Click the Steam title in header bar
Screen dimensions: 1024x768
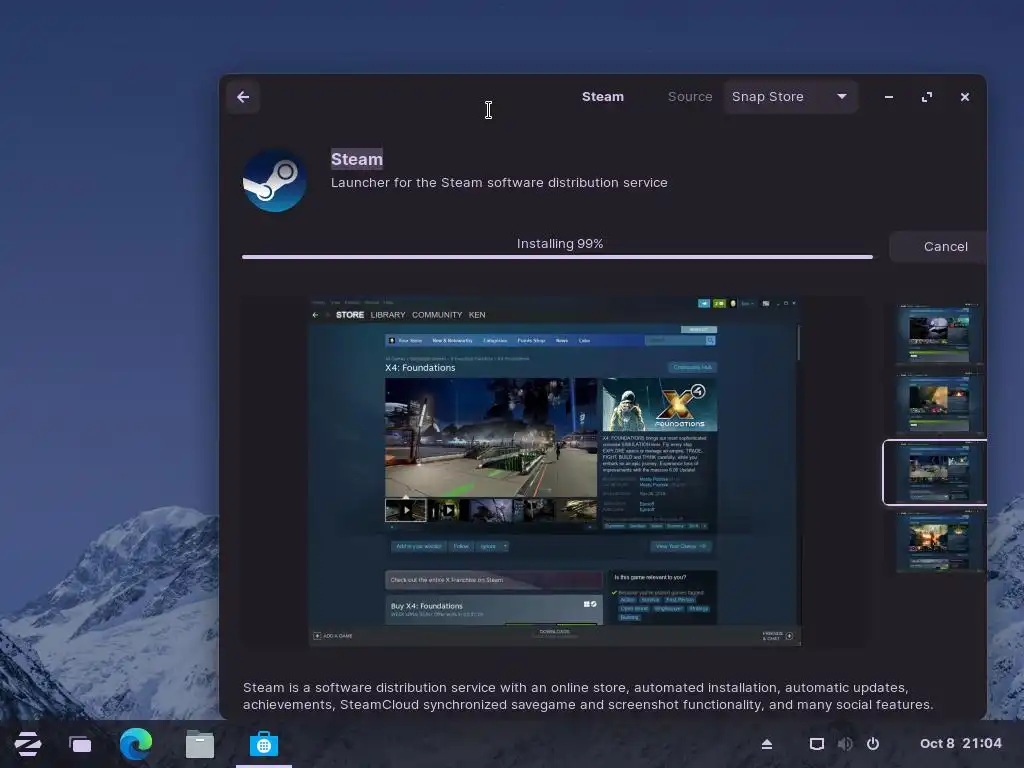[603, 97]
